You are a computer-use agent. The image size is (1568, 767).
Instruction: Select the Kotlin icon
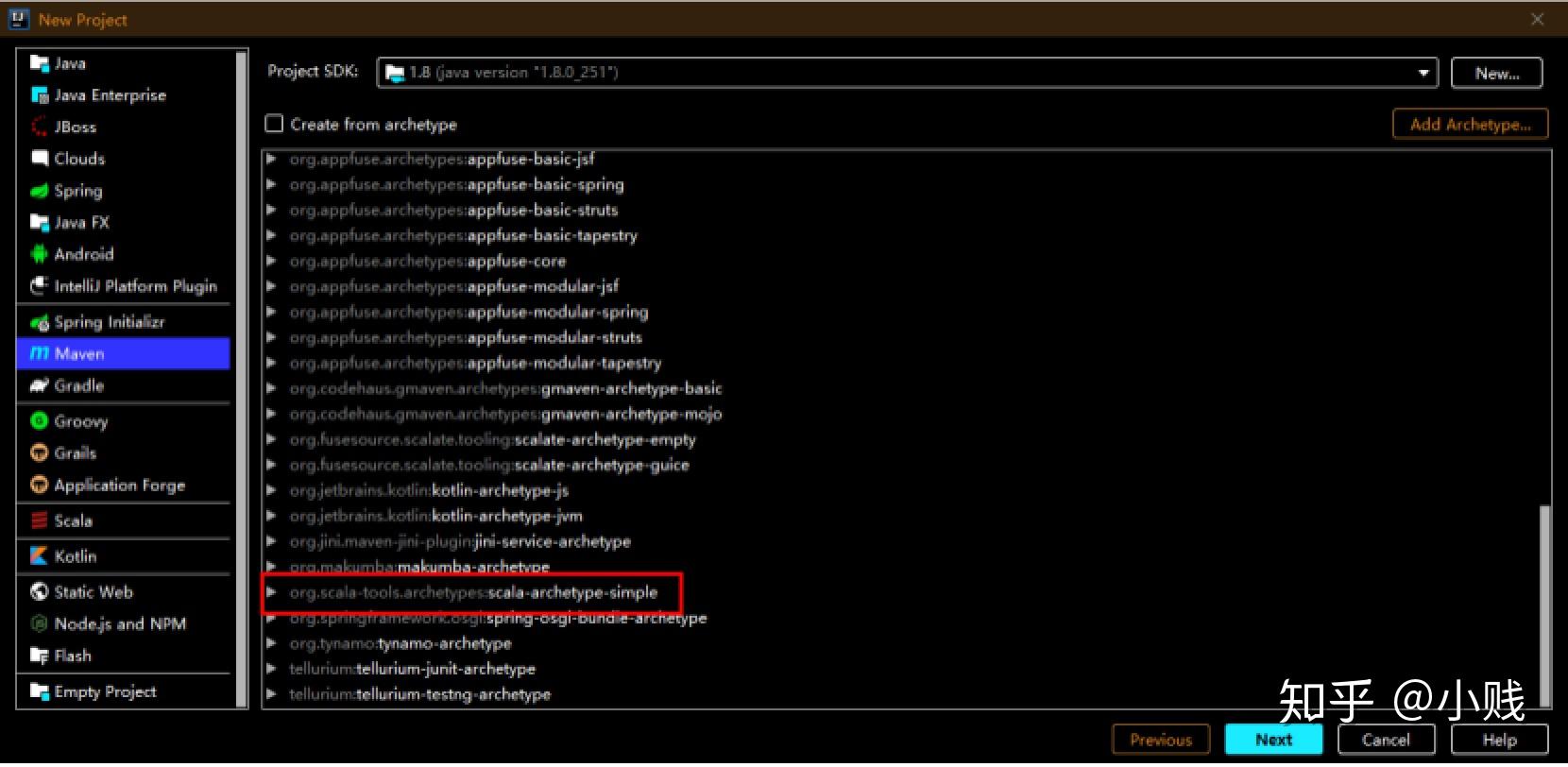[x=39, y=556]
